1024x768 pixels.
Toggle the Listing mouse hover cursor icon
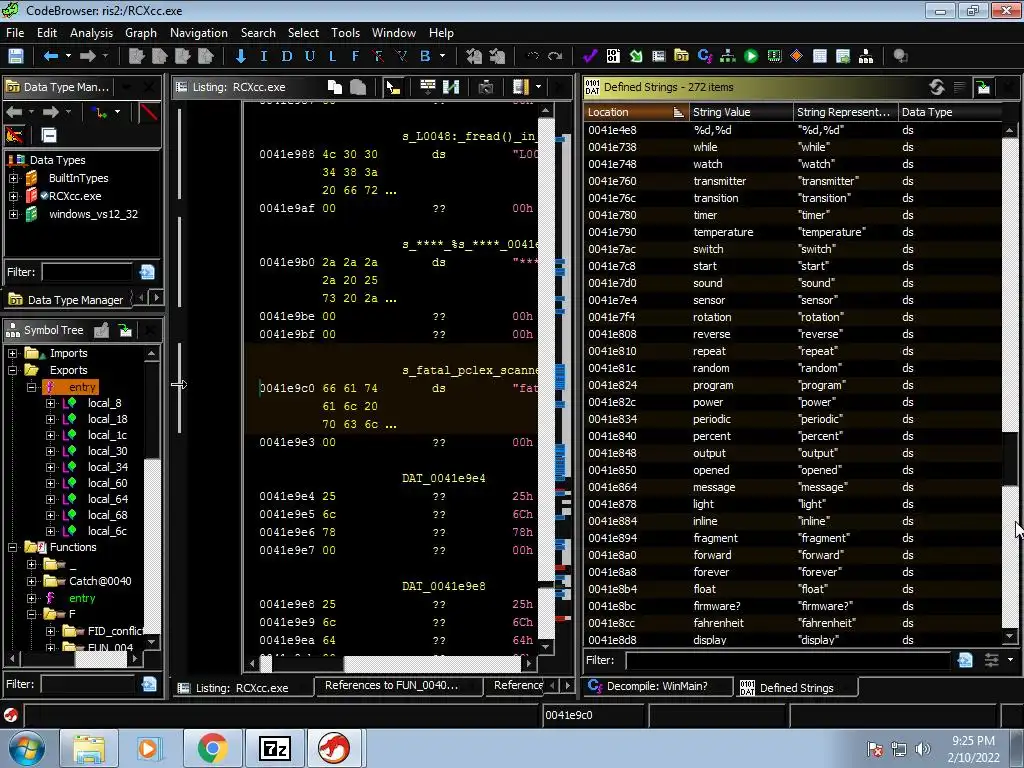[392, 87]
